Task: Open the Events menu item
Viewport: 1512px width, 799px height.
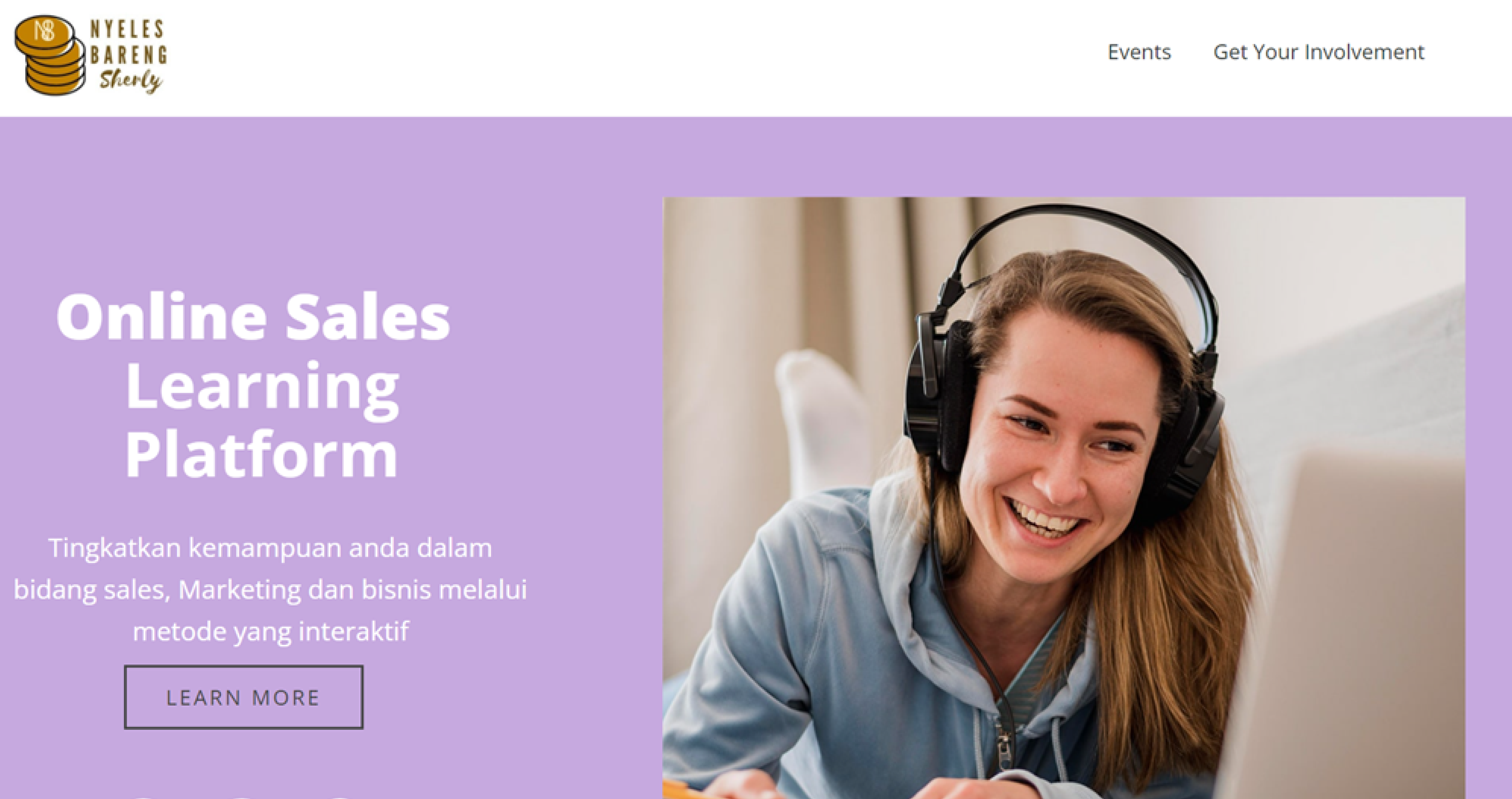Action: 1139,52
